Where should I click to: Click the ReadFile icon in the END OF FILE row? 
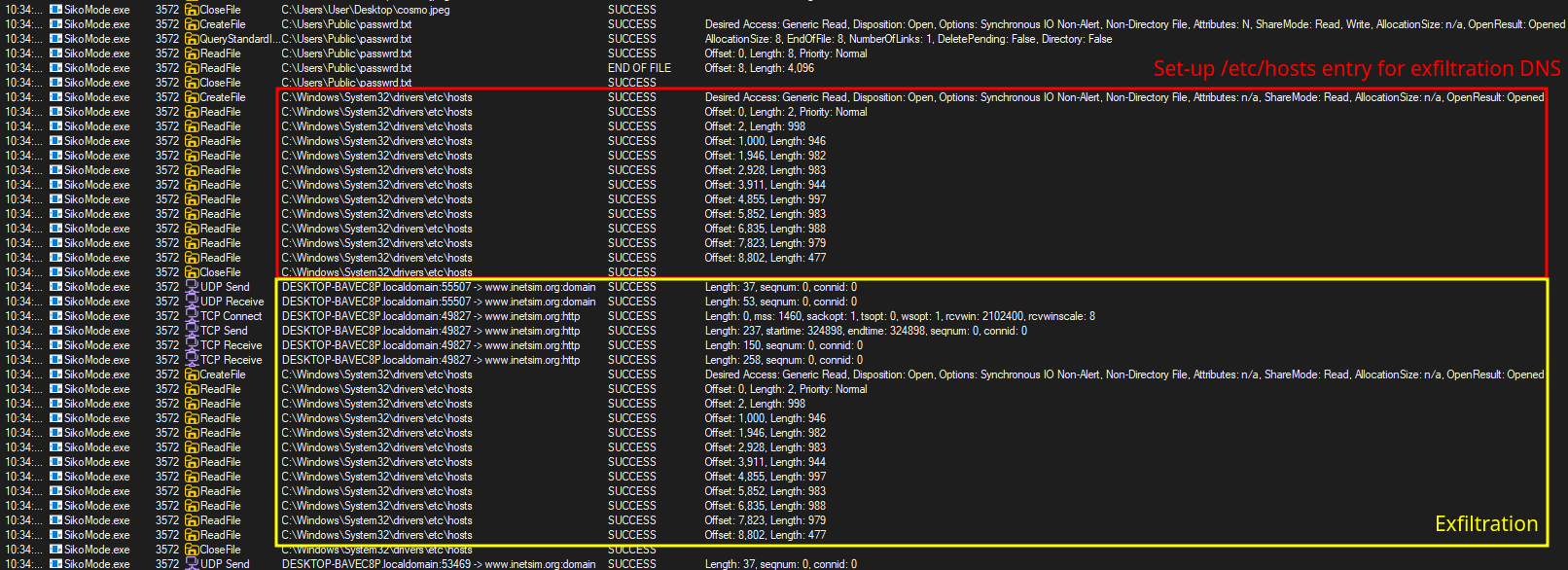pos(192,68)
